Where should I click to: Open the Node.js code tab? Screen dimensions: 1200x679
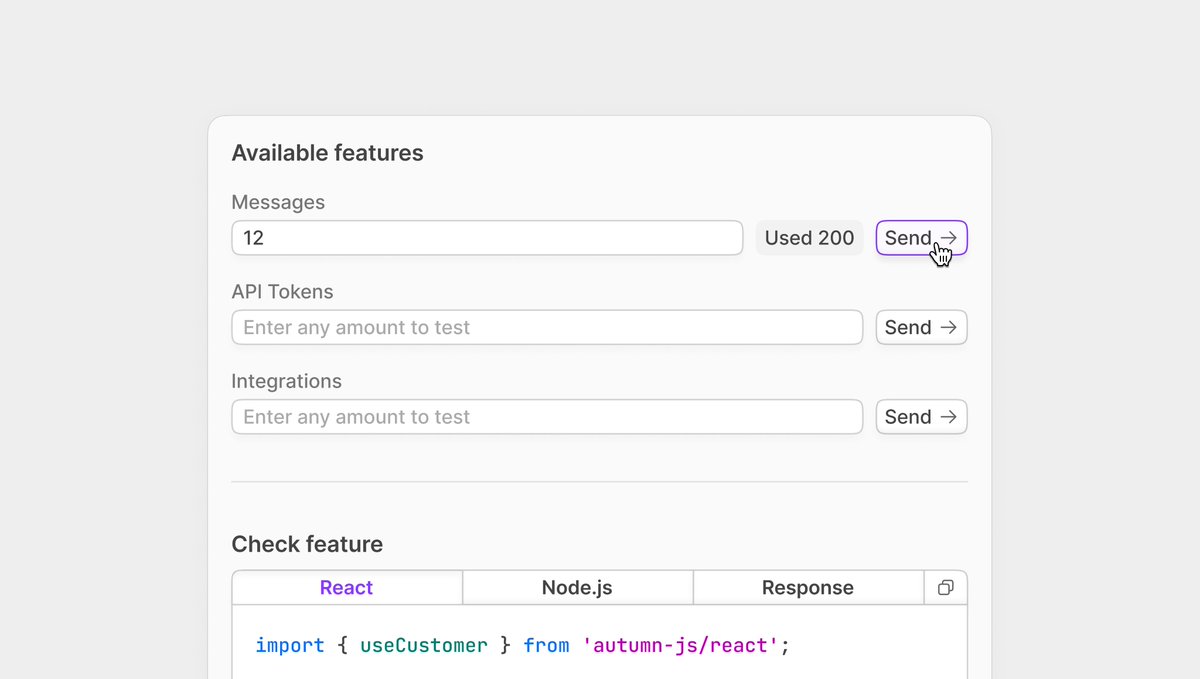point(577,588)
